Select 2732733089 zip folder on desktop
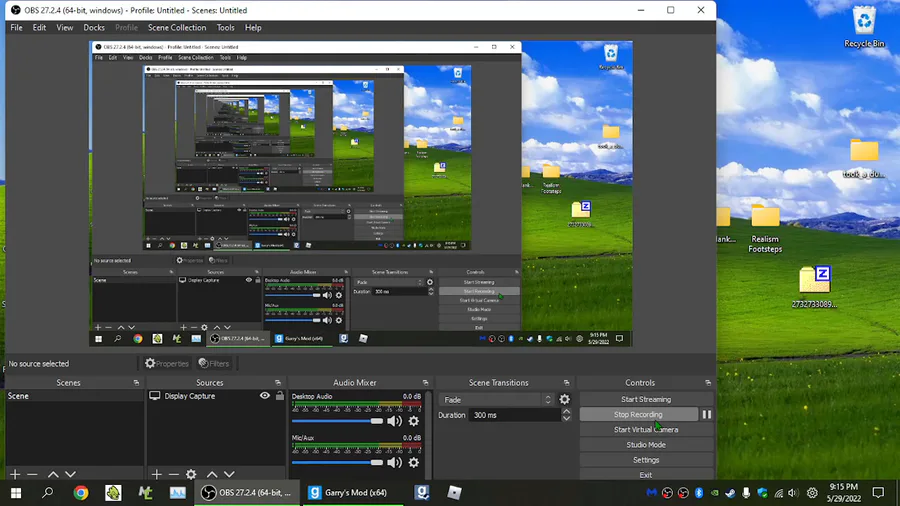This screenshot has width=900, height=506. point(814,287)
